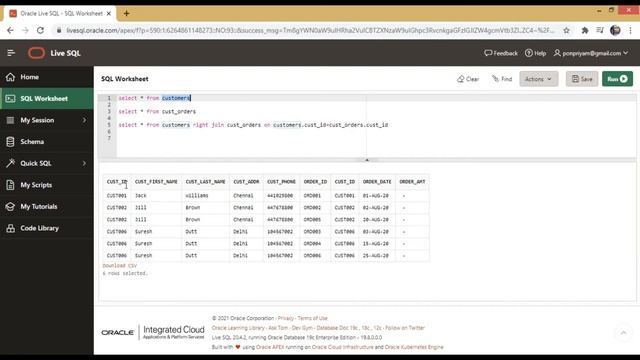
Task: Open the Terms of Use link
Action: pos(312,318)
